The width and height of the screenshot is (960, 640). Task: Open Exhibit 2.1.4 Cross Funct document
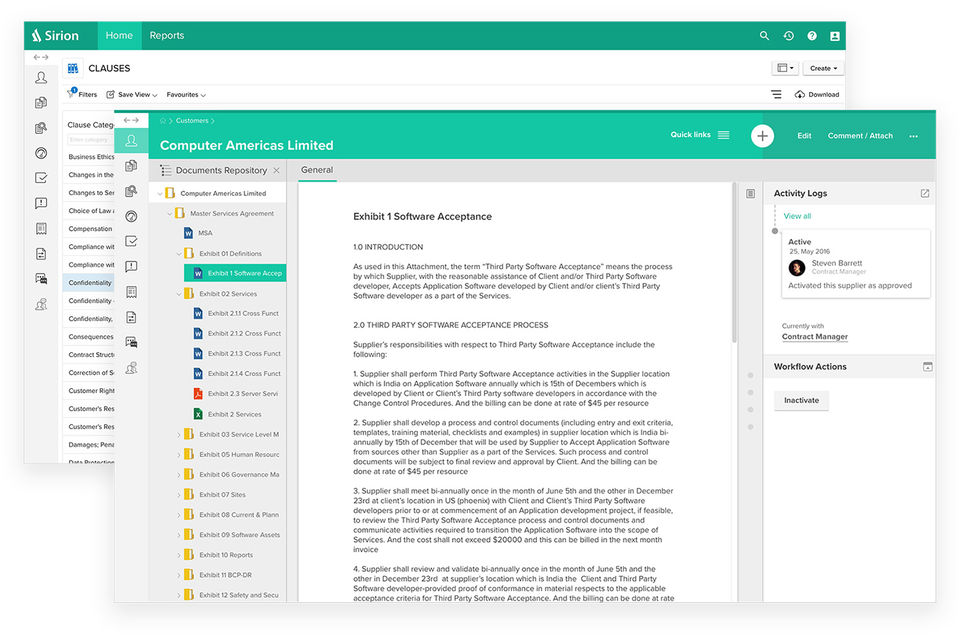pos(237,374)
